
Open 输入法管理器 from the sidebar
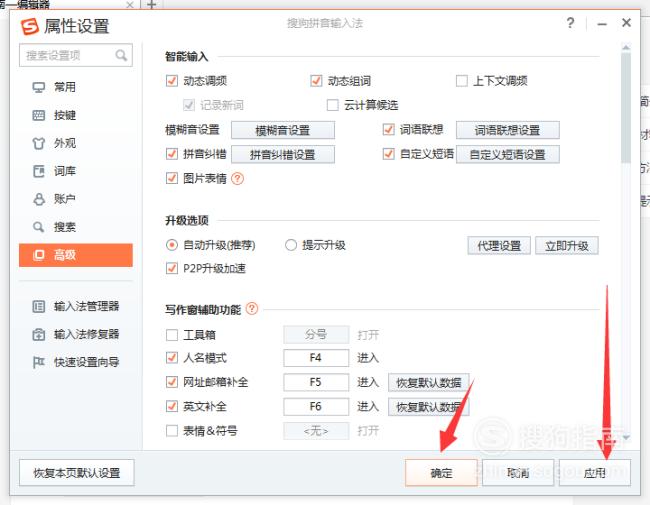coord(76,307)
